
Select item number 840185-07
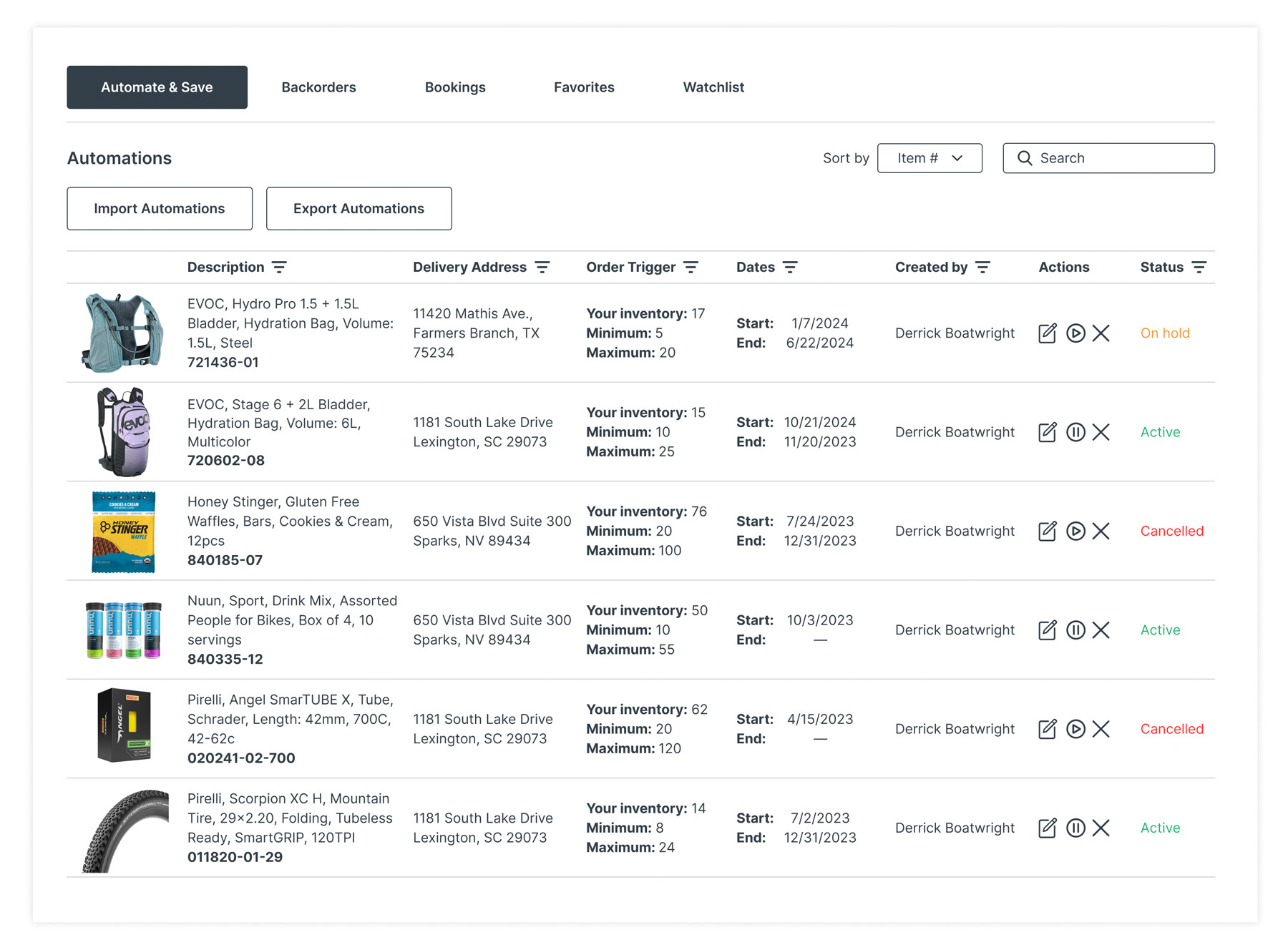point(225,560)
